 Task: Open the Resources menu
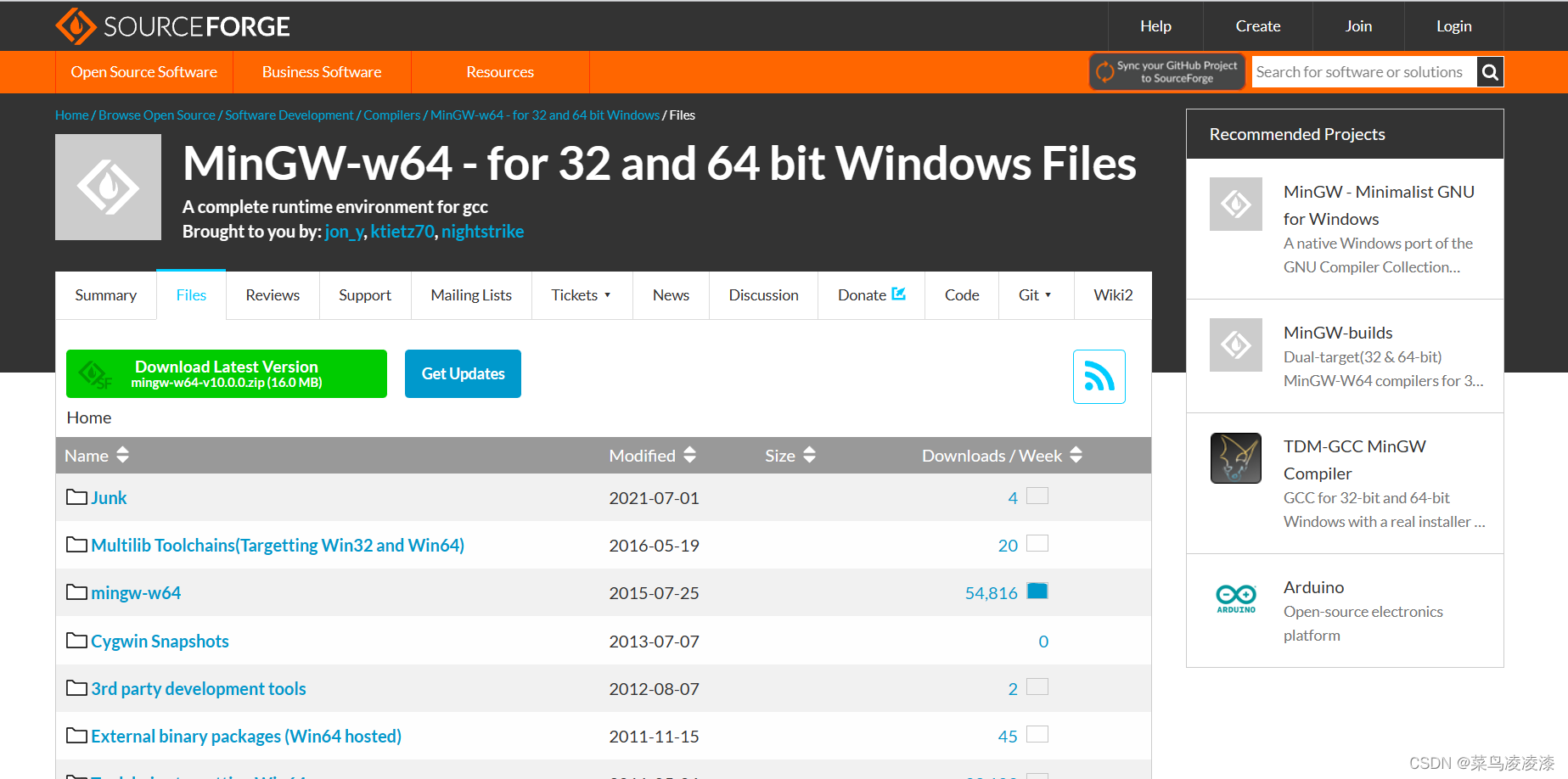click(x=500, y=72)
